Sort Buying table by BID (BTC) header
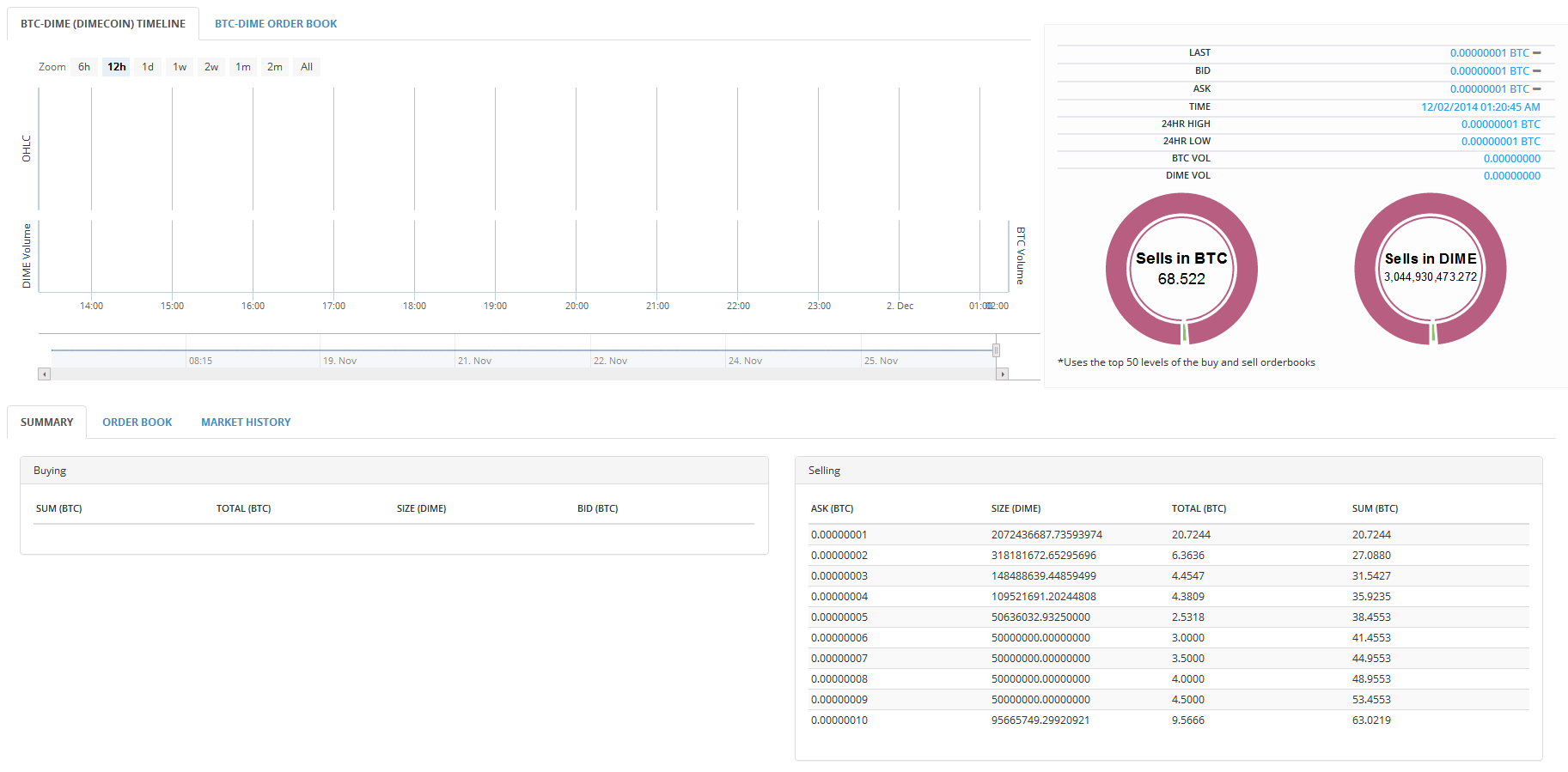Viewport: 1568px width, 772px height. tap(598, 509)
